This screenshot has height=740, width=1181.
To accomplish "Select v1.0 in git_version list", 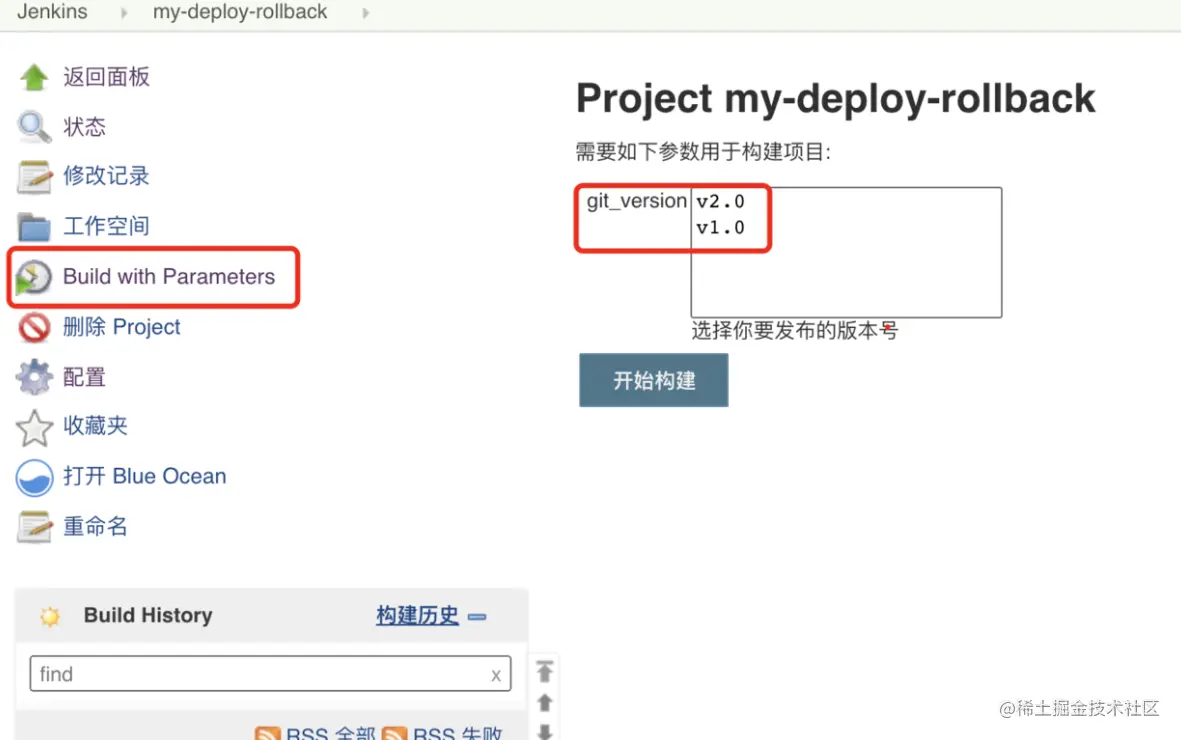I will click(720, 228).
